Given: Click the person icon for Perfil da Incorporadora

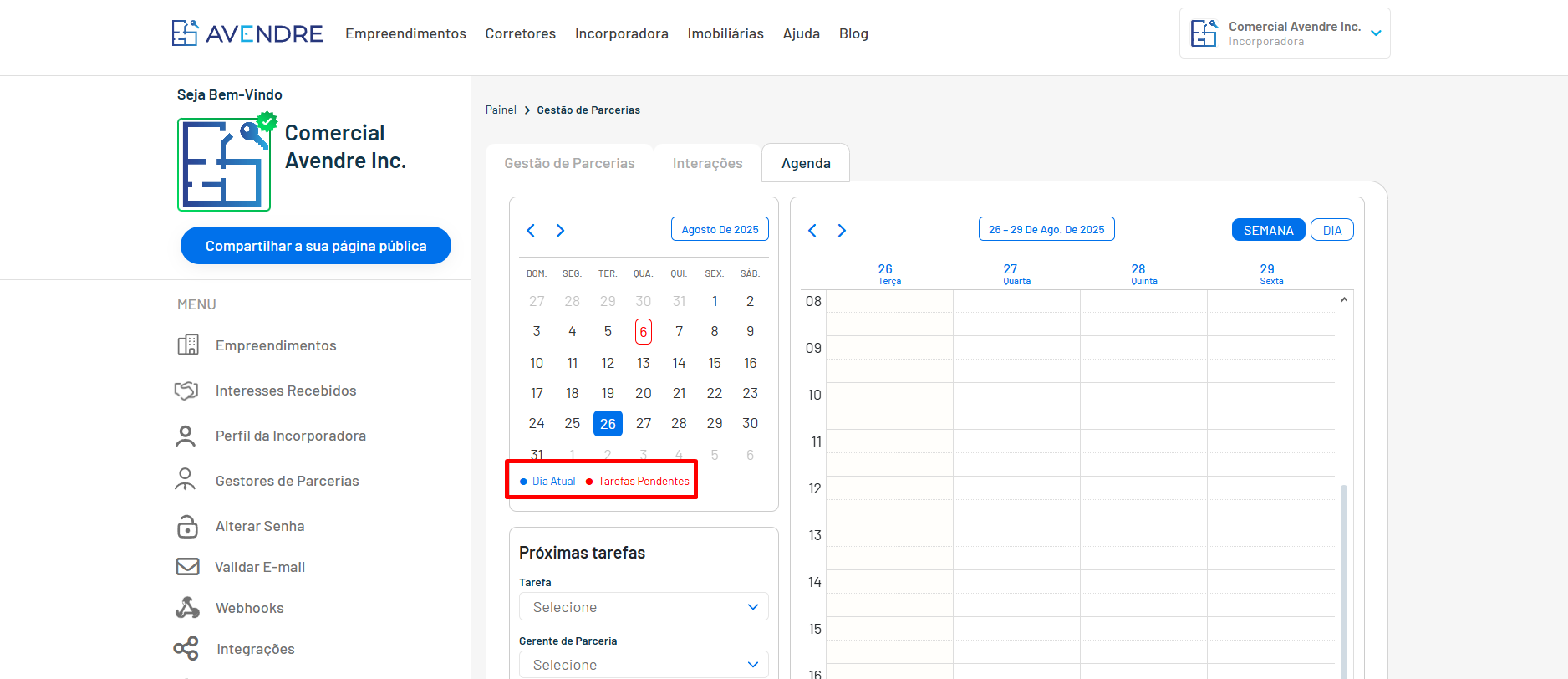Looking at the screenshot, I should point(186,436).
